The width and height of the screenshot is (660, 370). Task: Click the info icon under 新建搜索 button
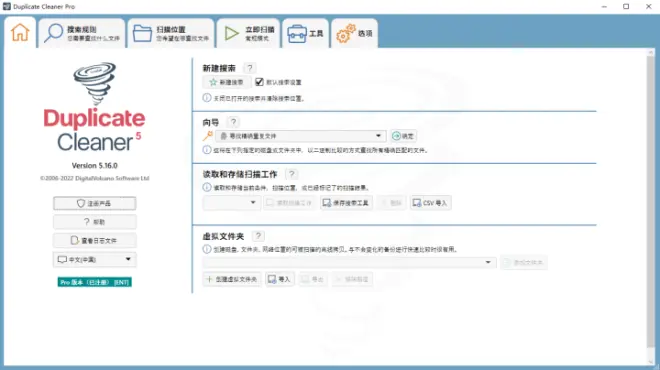pyautogui.click(x=207, y=98)
